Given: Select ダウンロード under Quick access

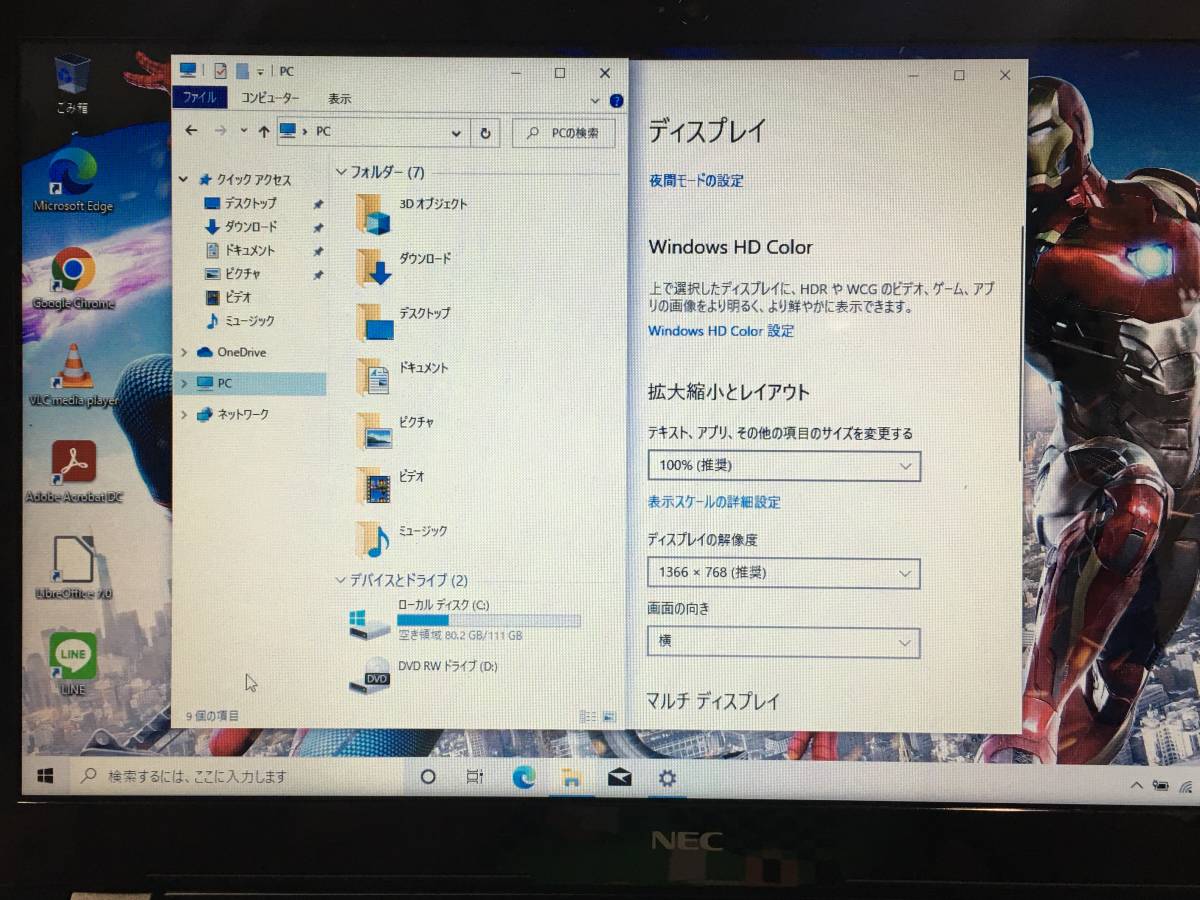Looking at the screenshot, I should click(x=250, y=227).
